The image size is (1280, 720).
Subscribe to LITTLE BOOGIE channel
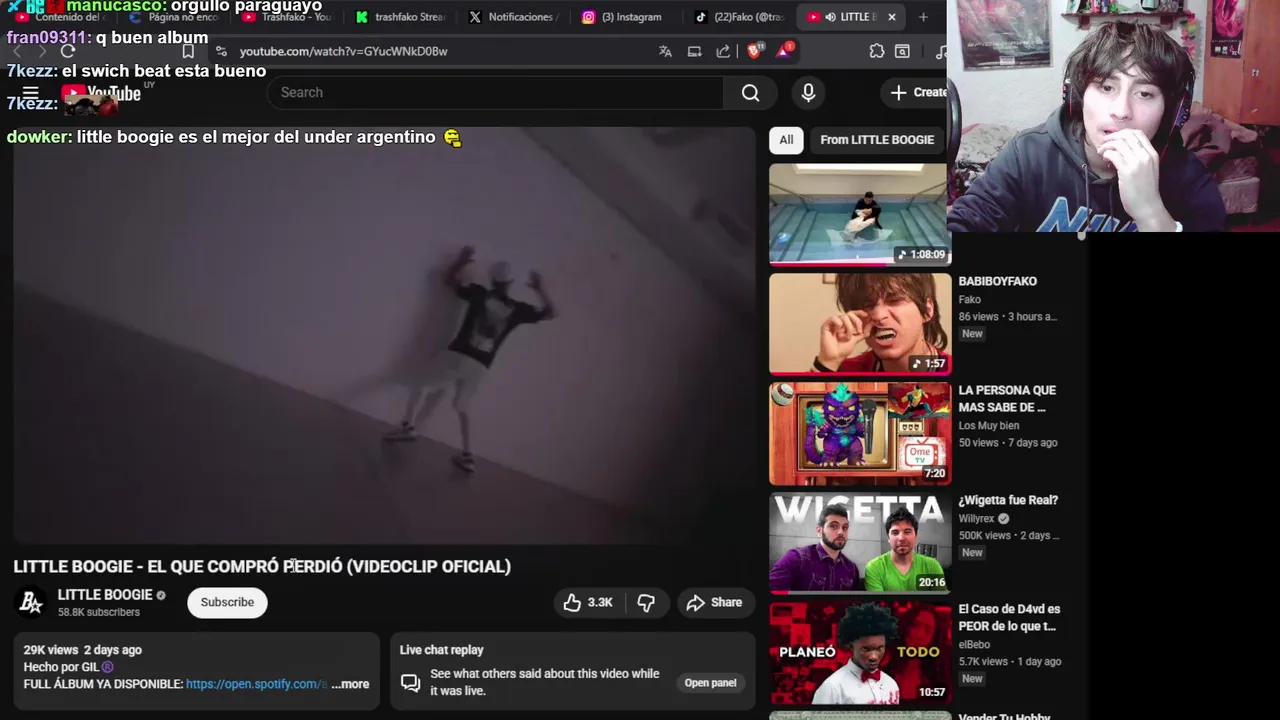pos(227,602)
